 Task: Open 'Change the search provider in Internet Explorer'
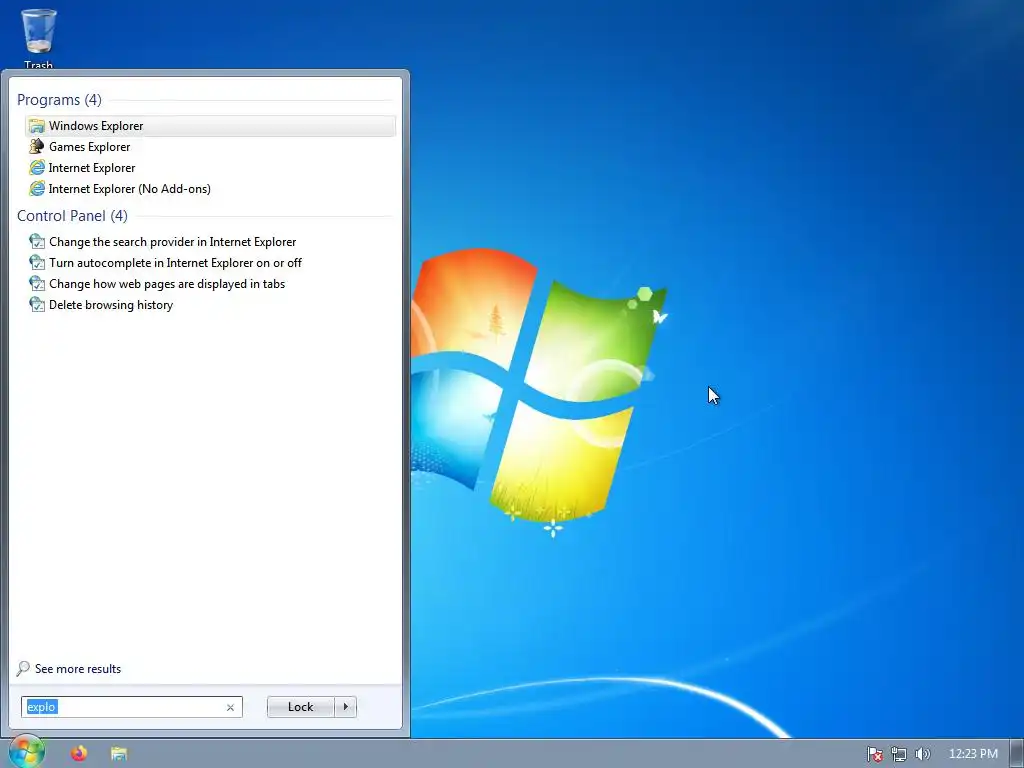[x=210, y=242]
